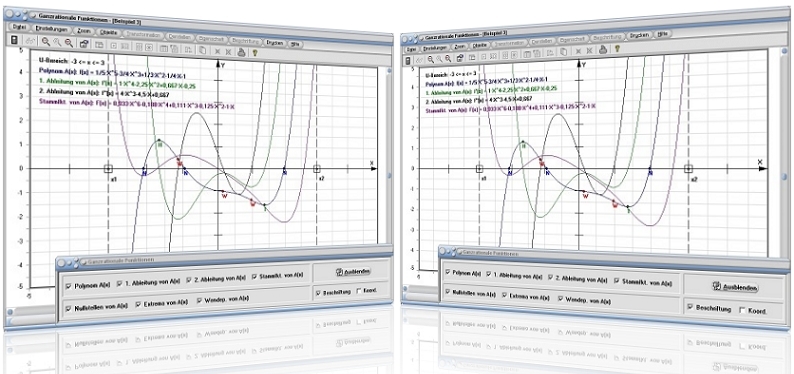Click printer icon in left window toolbar
The height and width of the screenshot is (374, 794).
coord(242,51)
